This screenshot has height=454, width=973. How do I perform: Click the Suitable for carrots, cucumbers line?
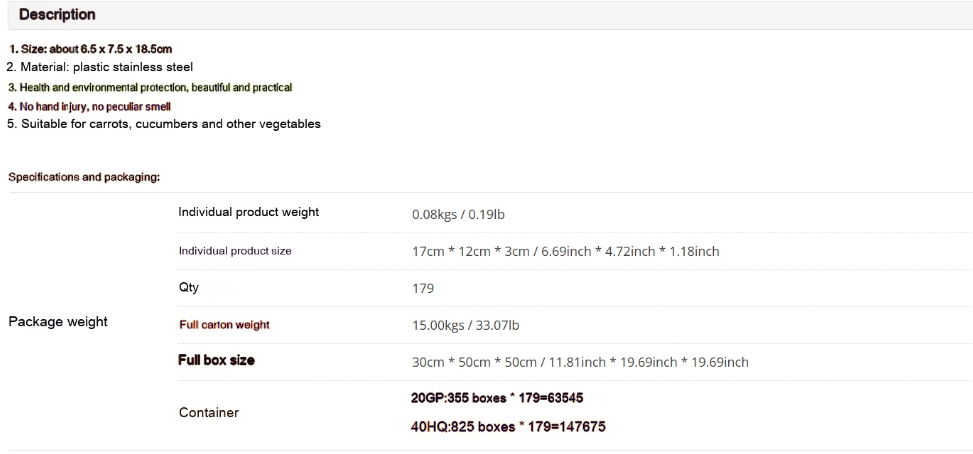tap(164, 124)
